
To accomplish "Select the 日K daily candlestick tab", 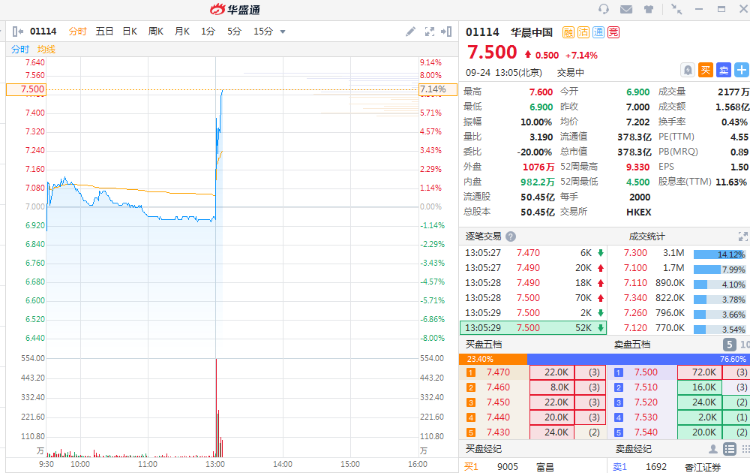I will coord(130,32).
